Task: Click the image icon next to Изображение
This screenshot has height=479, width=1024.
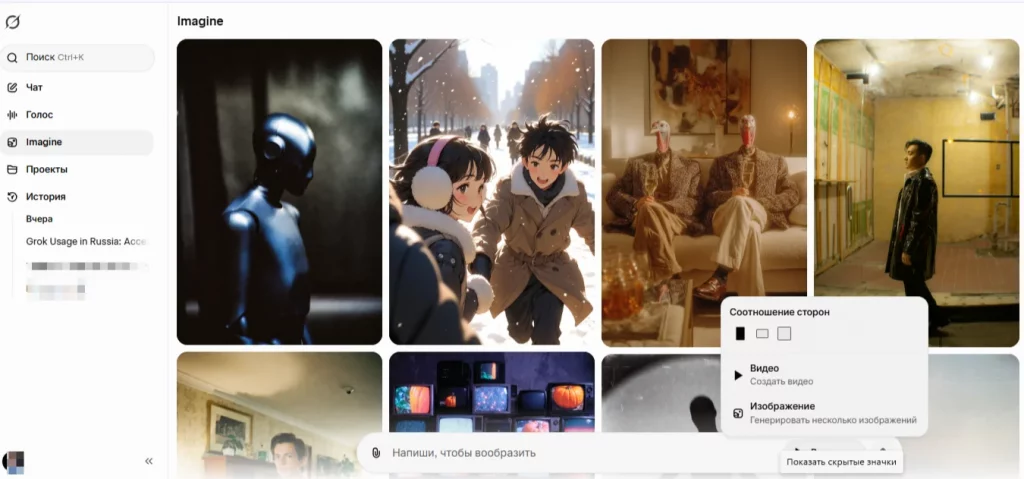Action: 738,413
